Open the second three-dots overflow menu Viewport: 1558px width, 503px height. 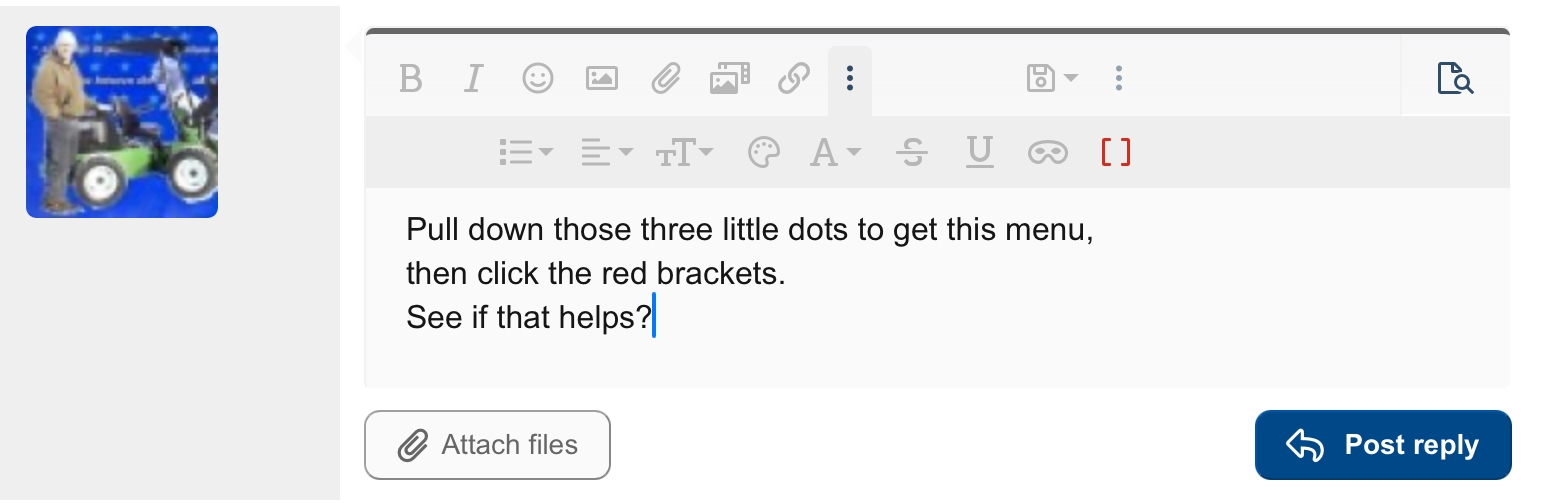(x=1119, y=78)
